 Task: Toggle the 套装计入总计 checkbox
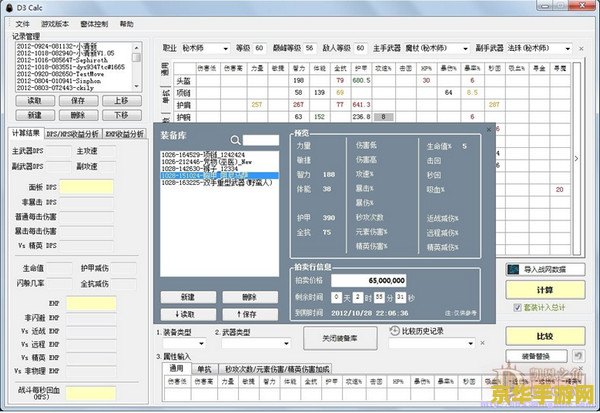[x=517, y=307]
